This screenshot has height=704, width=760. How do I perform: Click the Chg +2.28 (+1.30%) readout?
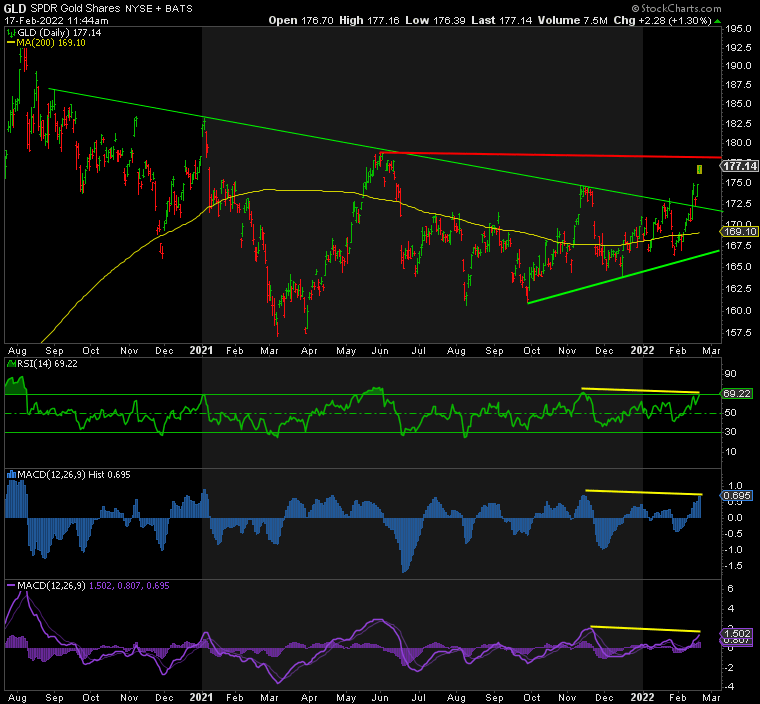tap(662, 20)
